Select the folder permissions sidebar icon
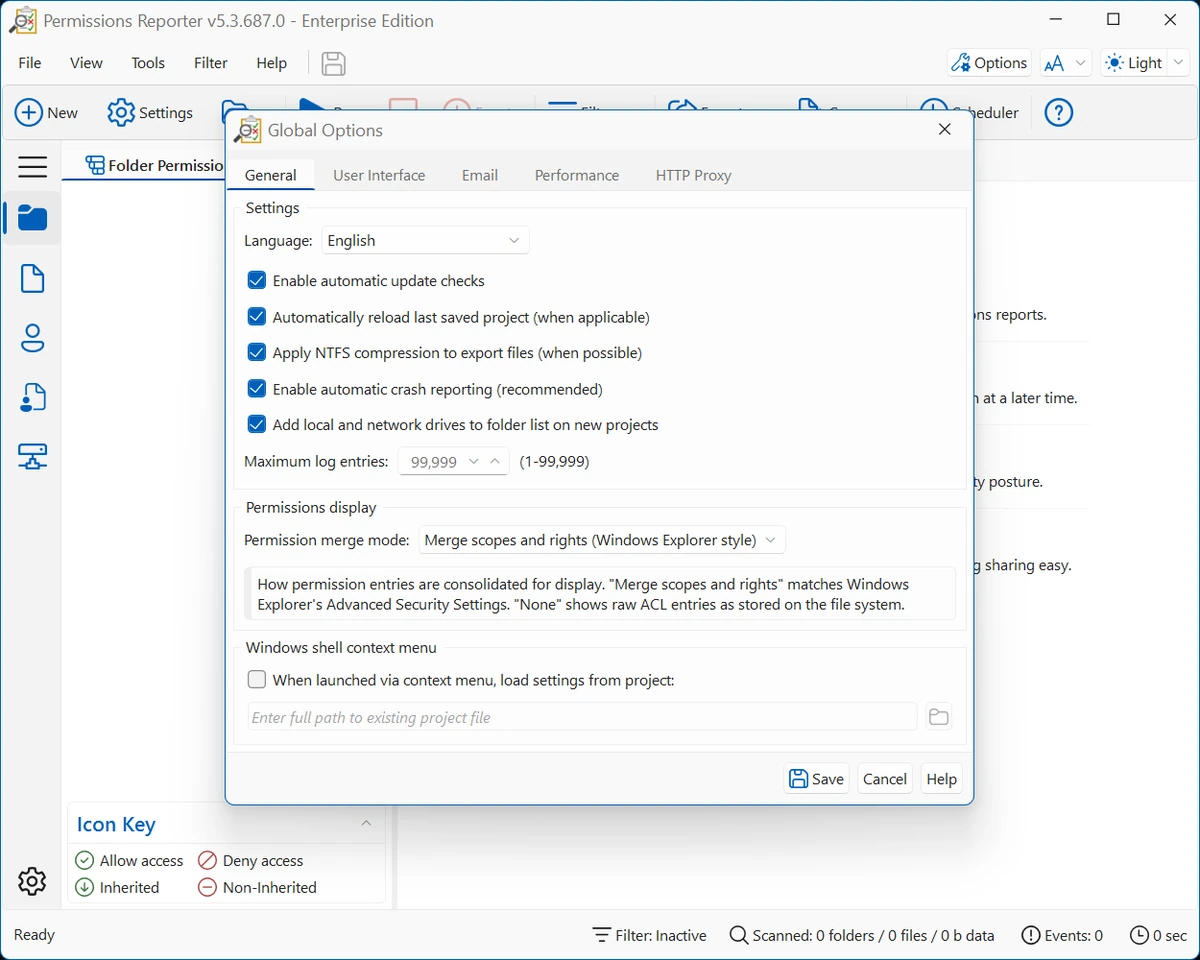The height and width of the screenshot is (960, 1200). (32, 218)
